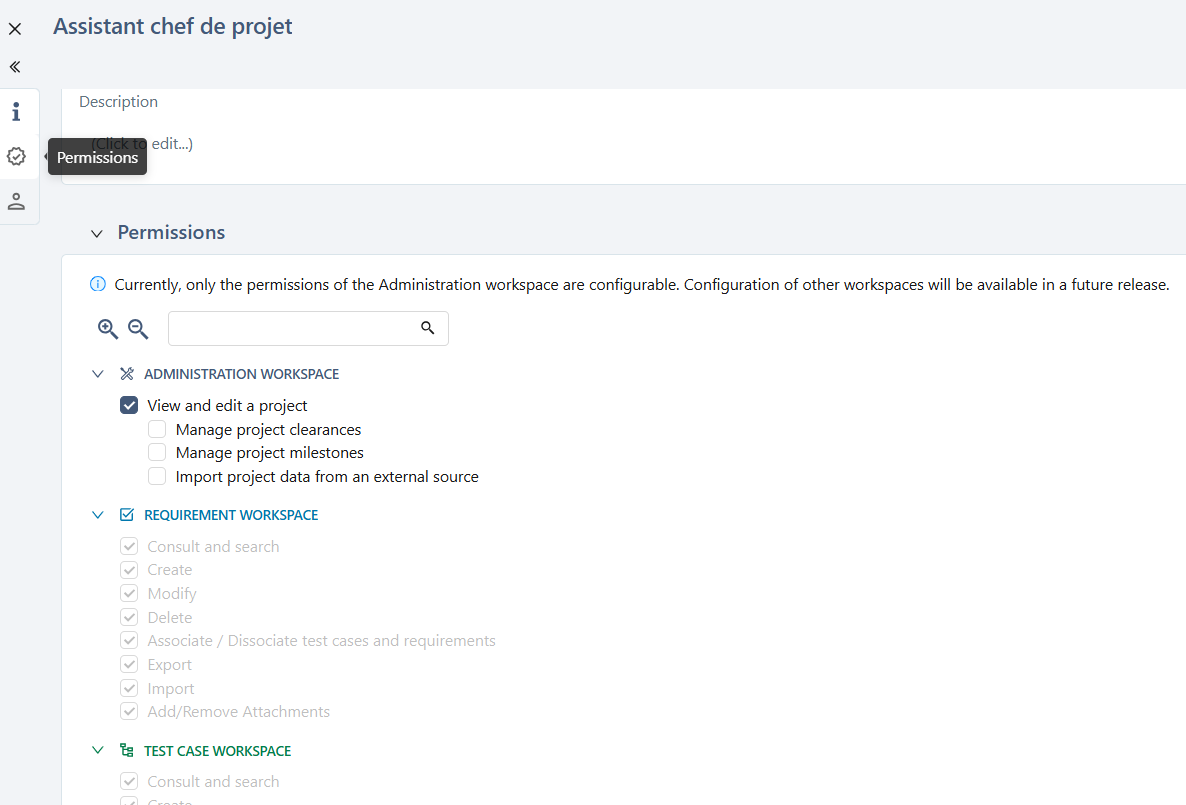Collapse the Administration Workspace tree node
The width and height of the screenshot is (1186, 805).
(x=97, y=373)
